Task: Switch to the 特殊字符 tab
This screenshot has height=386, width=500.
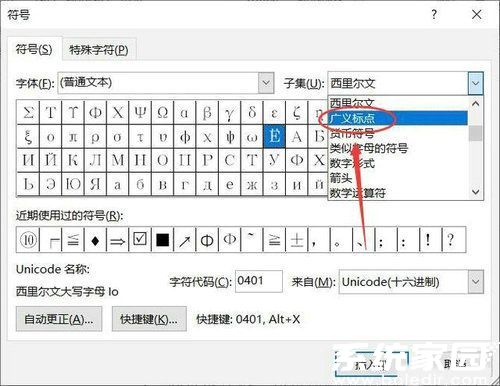Action: pos(99,50)
